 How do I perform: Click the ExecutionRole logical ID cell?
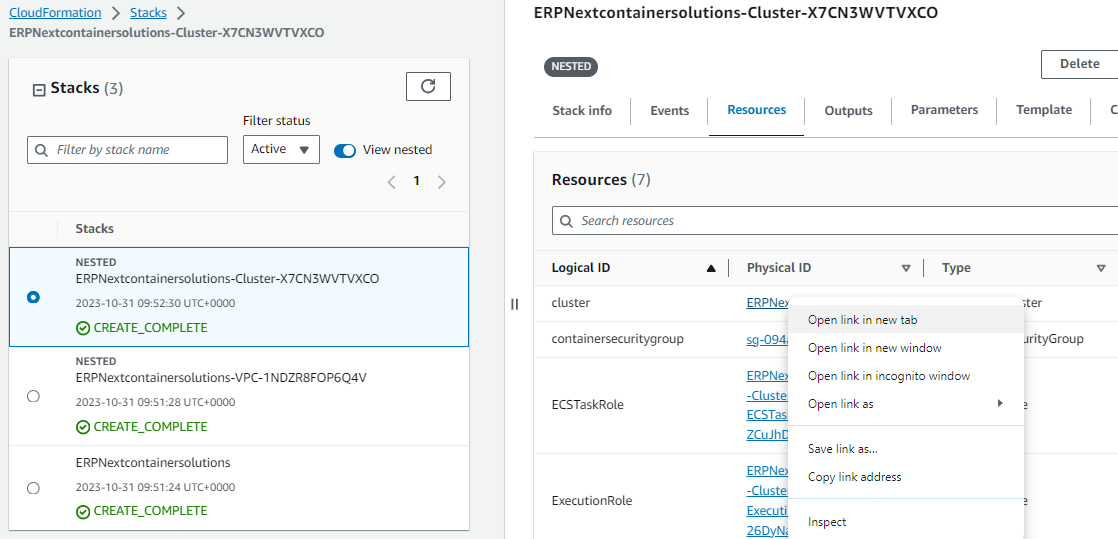tap(592, 500)
